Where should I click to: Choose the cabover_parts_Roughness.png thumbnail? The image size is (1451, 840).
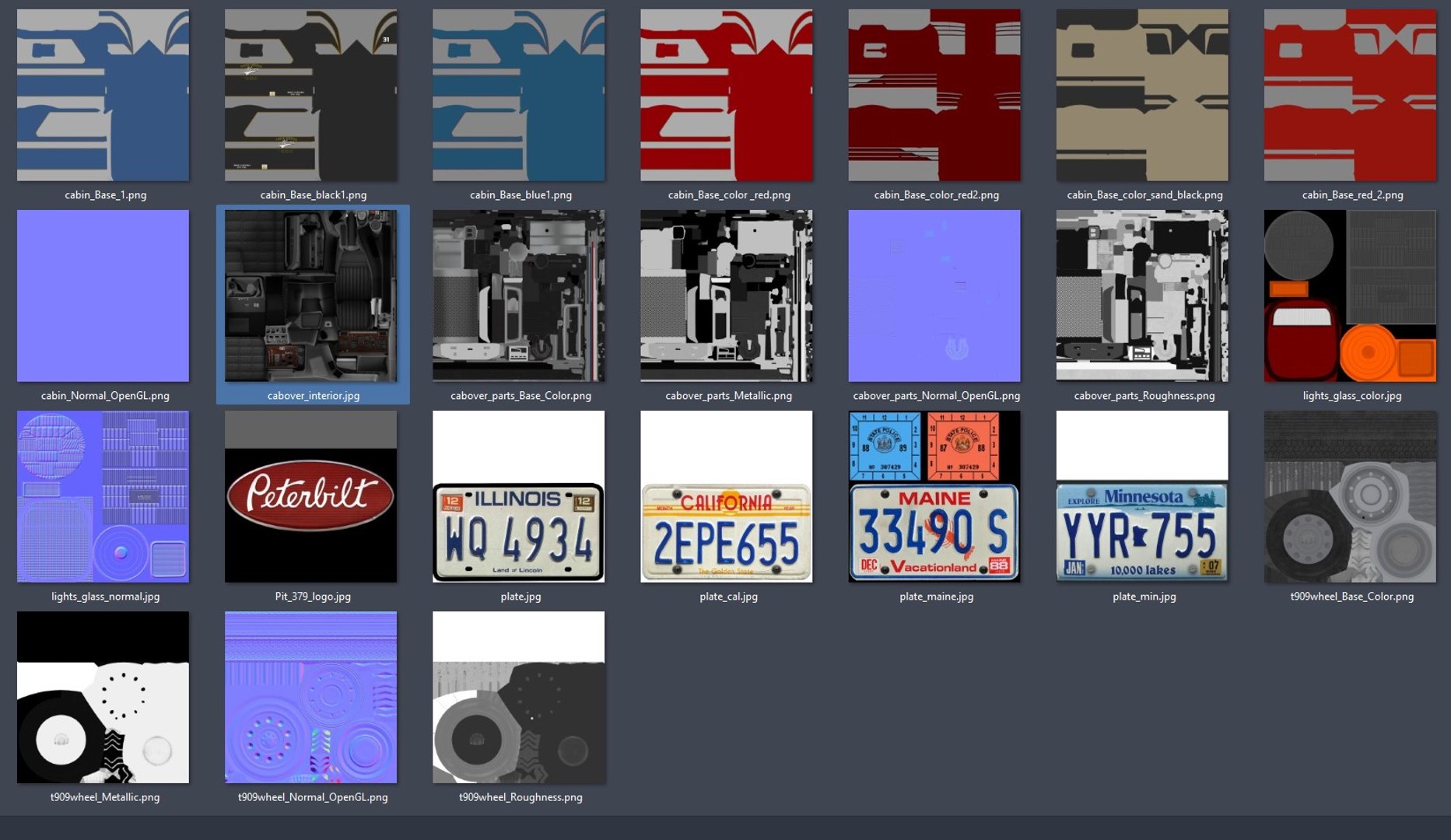(1142, 296)
